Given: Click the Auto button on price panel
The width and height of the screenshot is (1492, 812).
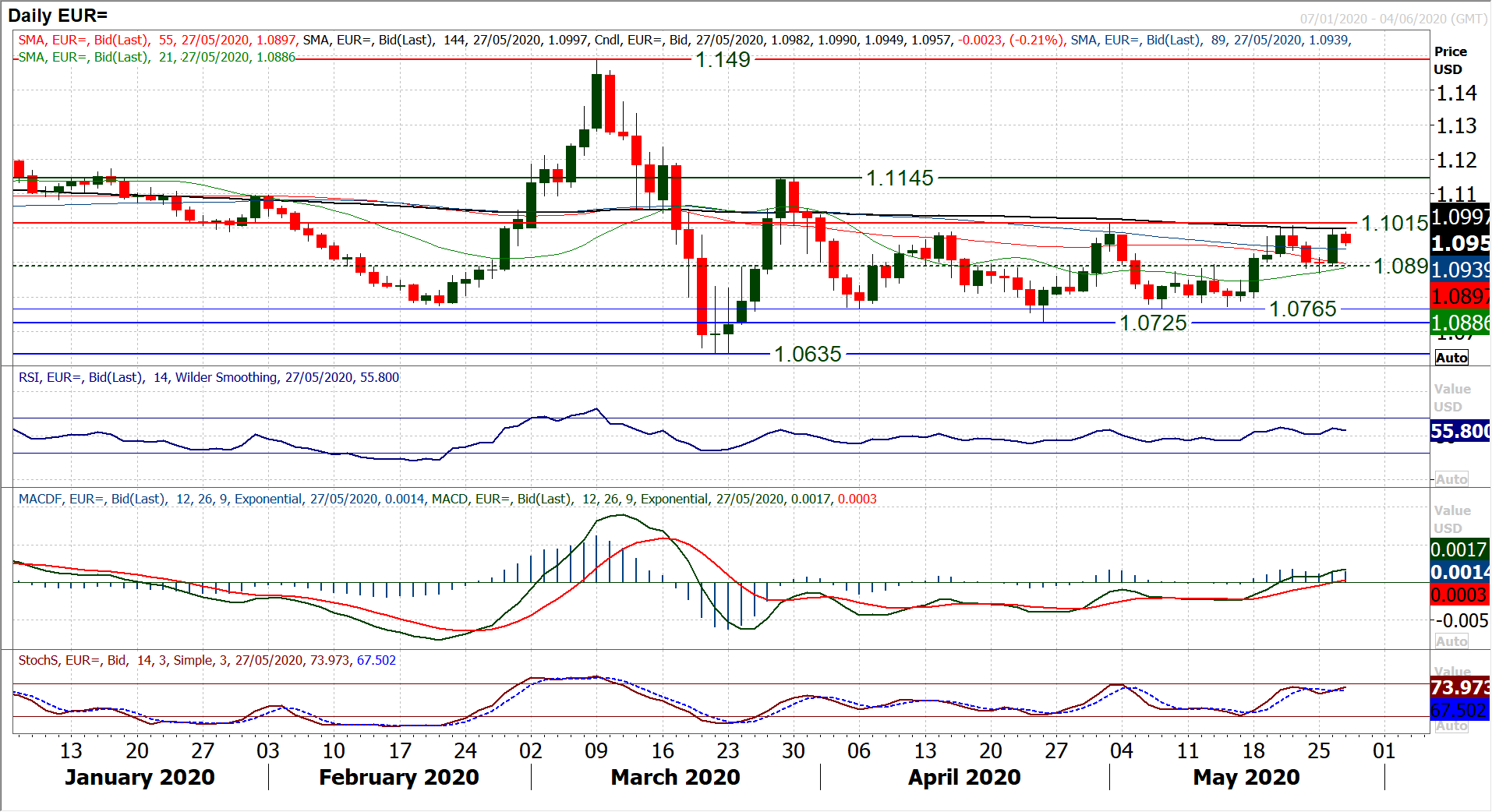Looking at the screenshot, I should (1451, 358).
